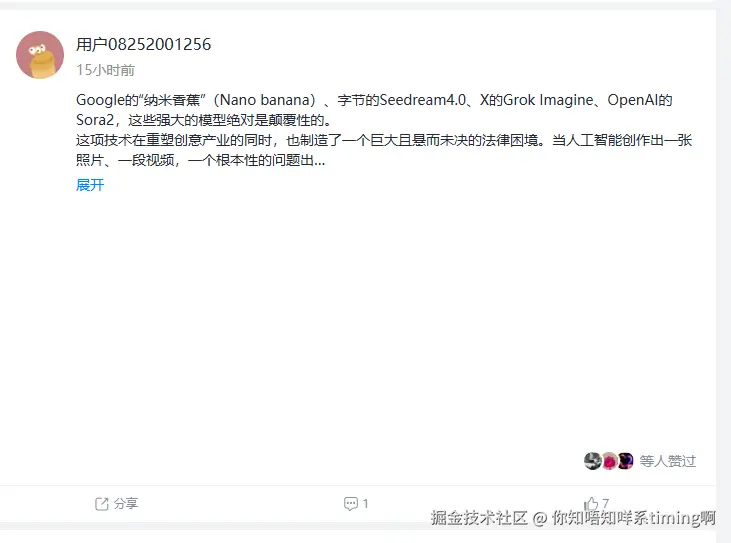Open the comment bubble icon
731x543 pixels.
[x=351, y=504]
